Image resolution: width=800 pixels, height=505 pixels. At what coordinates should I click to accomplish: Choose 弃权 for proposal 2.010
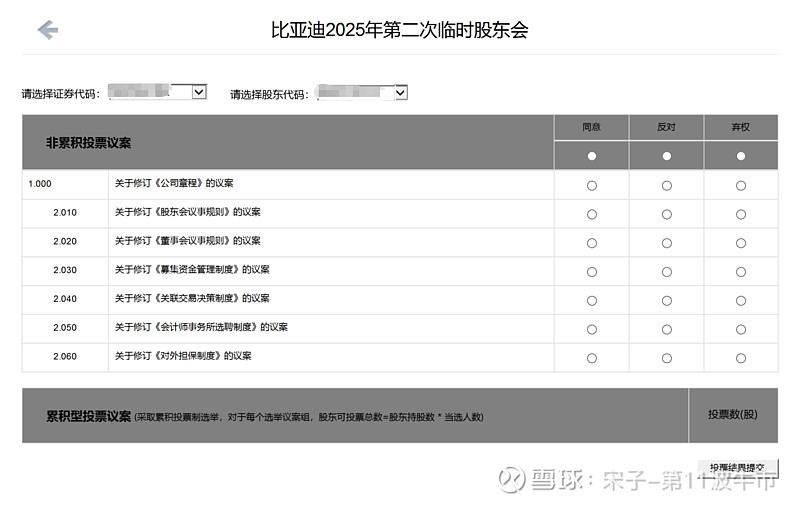pyautogui.click(x=741, y=214)
